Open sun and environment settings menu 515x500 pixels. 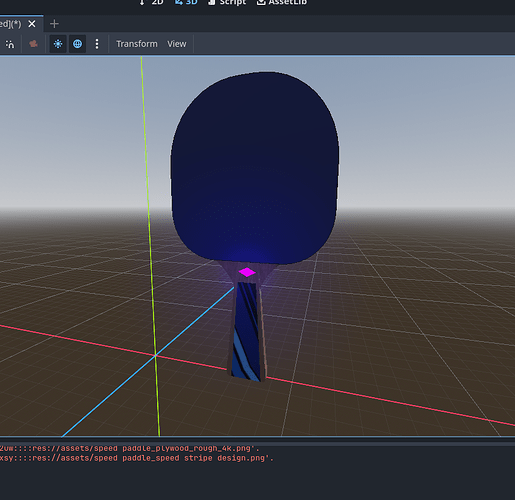97,44
